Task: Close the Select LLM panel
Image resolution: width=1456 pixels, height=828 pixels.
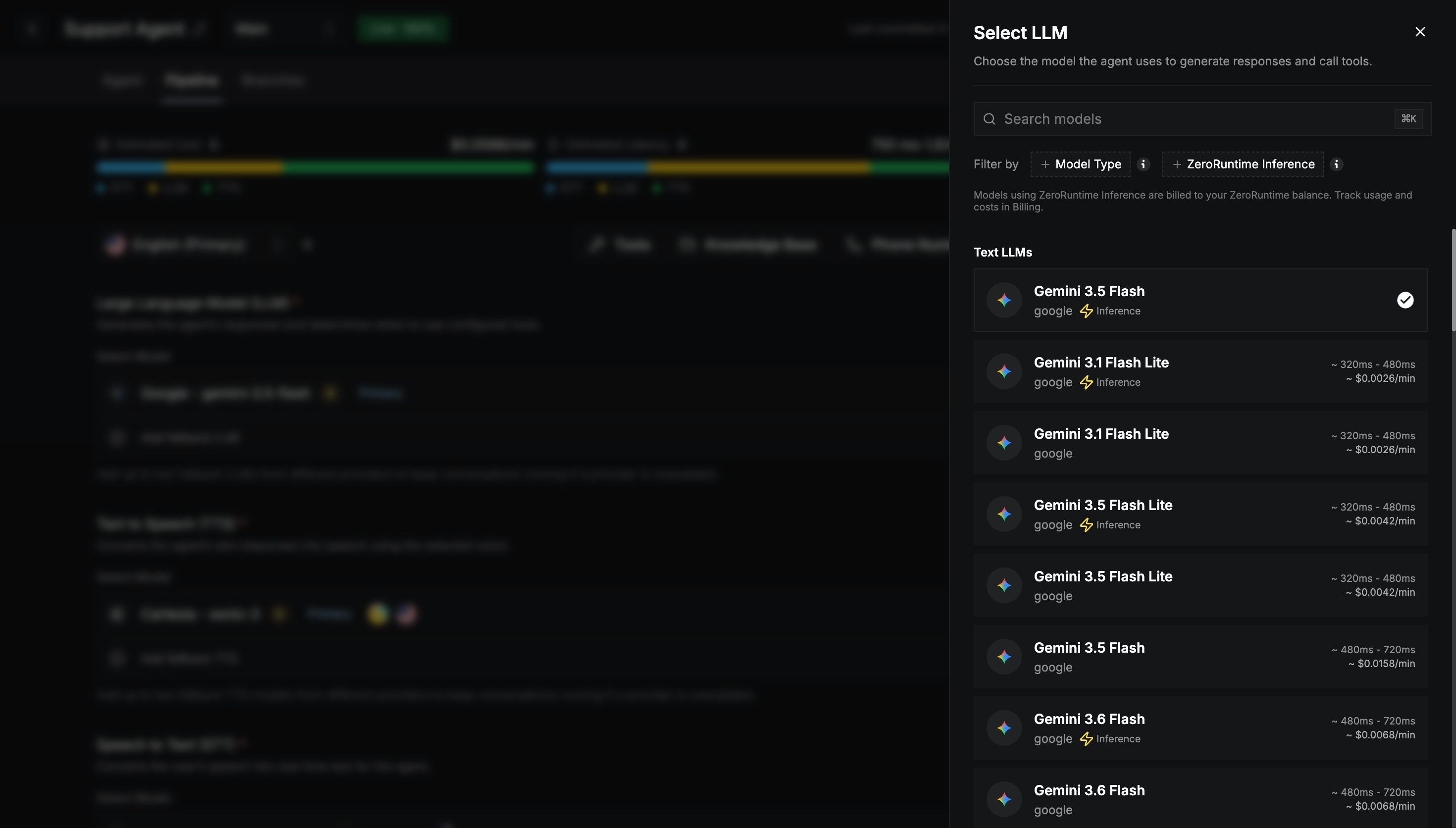Action: click(1420, 32)
